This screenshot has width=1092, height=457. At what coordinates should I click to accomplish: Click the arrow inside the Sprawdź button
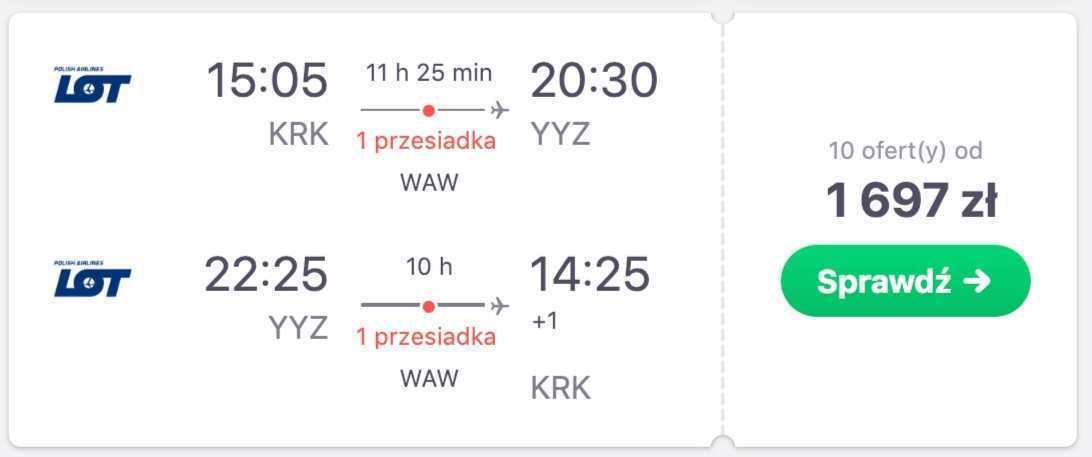tap(978, 281)
